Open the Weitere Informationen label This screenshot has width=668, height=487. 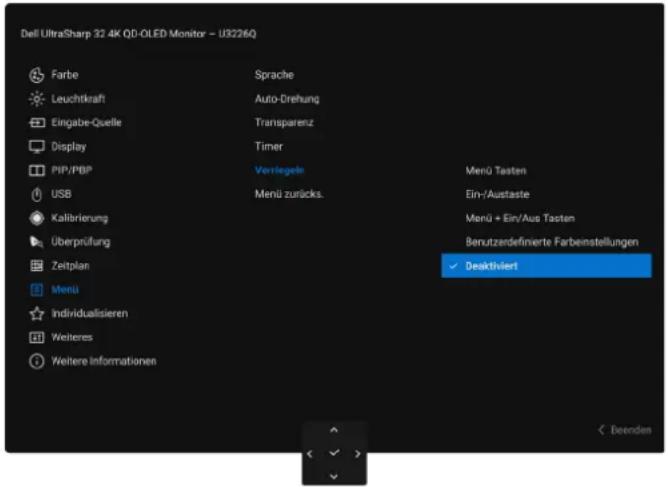(104, 361)
